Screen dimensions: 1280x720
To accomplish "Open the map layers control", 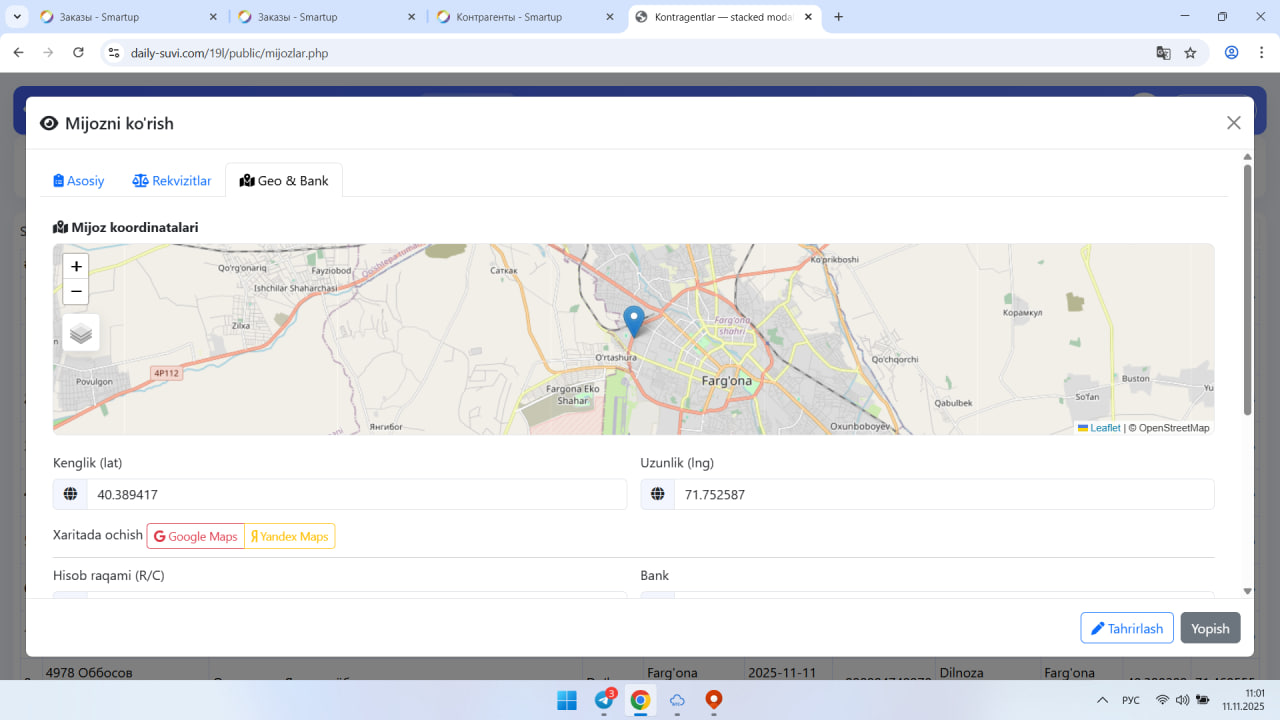I will point(81,333).
